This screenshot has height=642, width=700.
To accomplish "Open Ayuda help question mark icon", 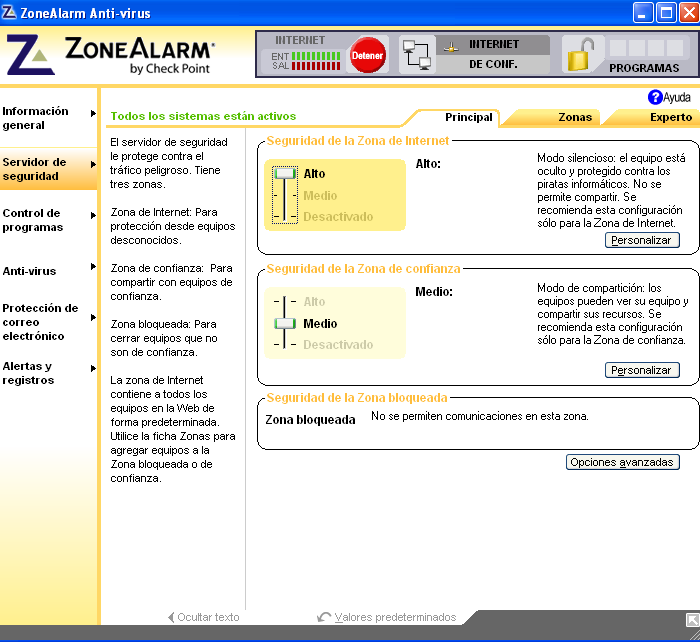I will click(655, 97).
